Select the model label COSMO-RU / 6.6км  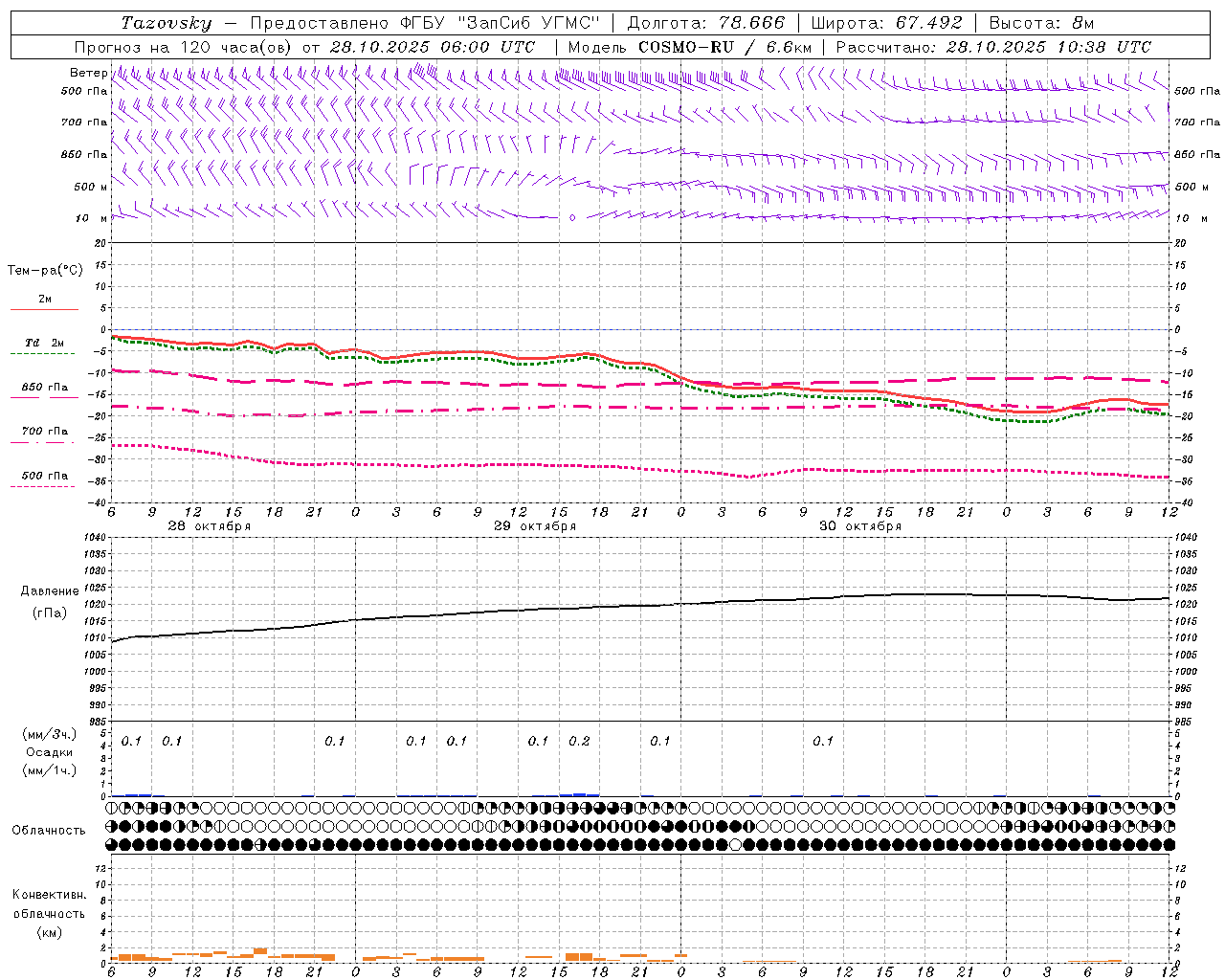coord(724,47)
